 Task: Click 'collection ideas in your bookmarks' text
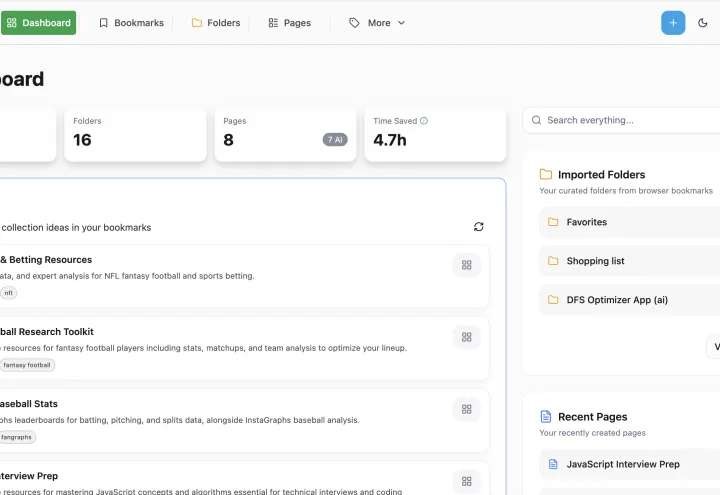tap(76, 228)
